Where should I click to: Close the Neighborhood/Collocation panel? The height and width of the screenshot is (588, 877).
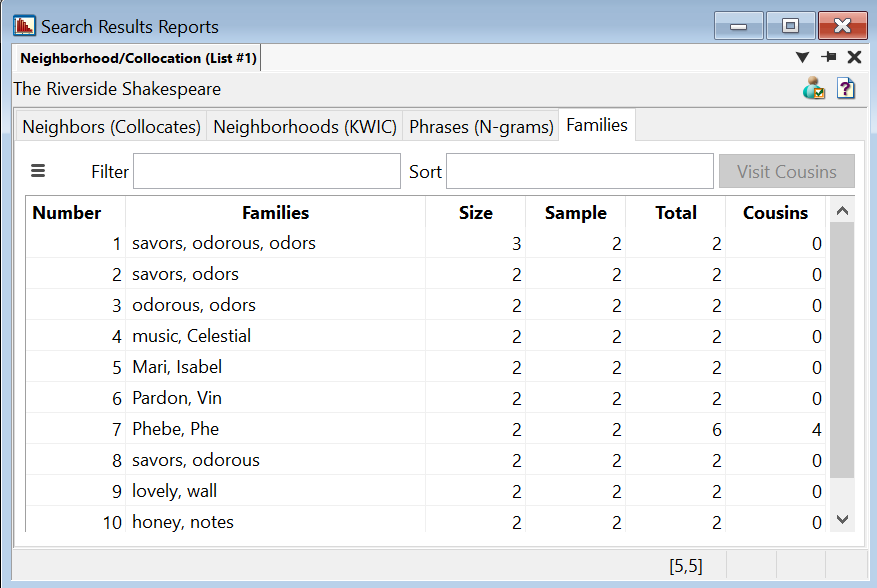[x=854, y=58]
